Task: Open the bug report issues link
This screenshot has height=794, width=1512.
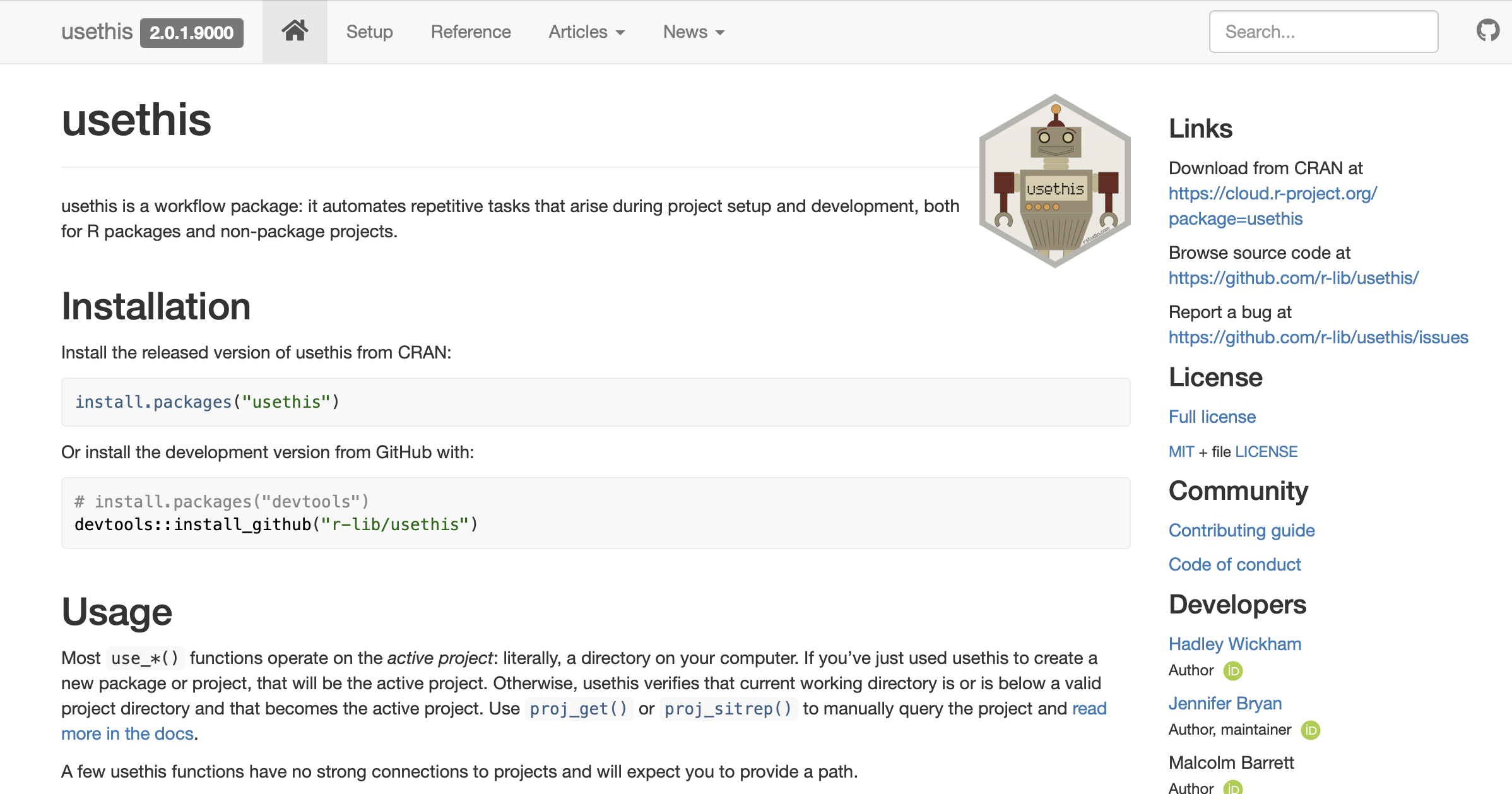Action: (1318, 337)
